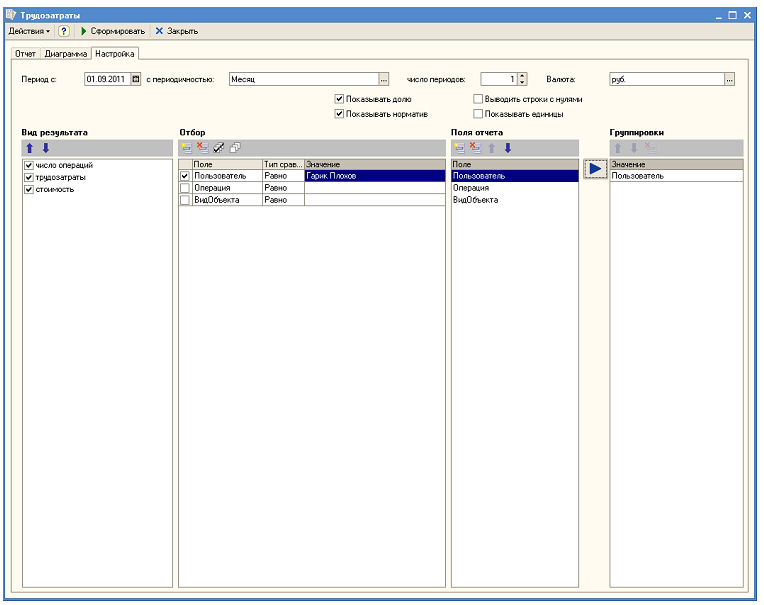Enable the ВидОбъекта filter row checkbox
Image resolution: width=764 pixels, height=605 pixels.
pyautogui.click(x=185, y=200)
